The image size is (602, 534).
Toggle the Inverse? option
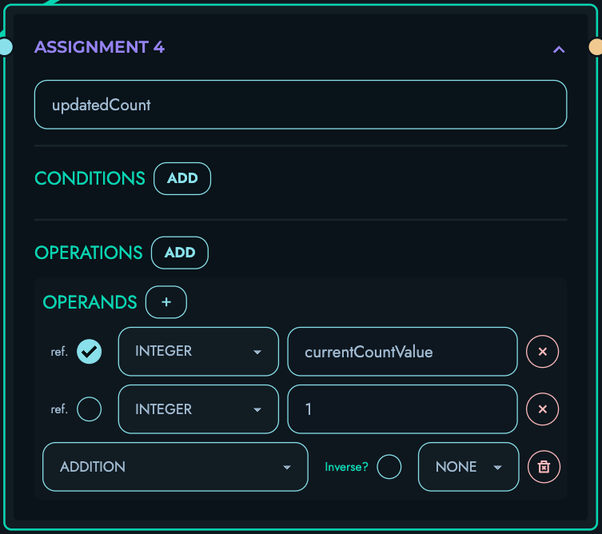389,467
